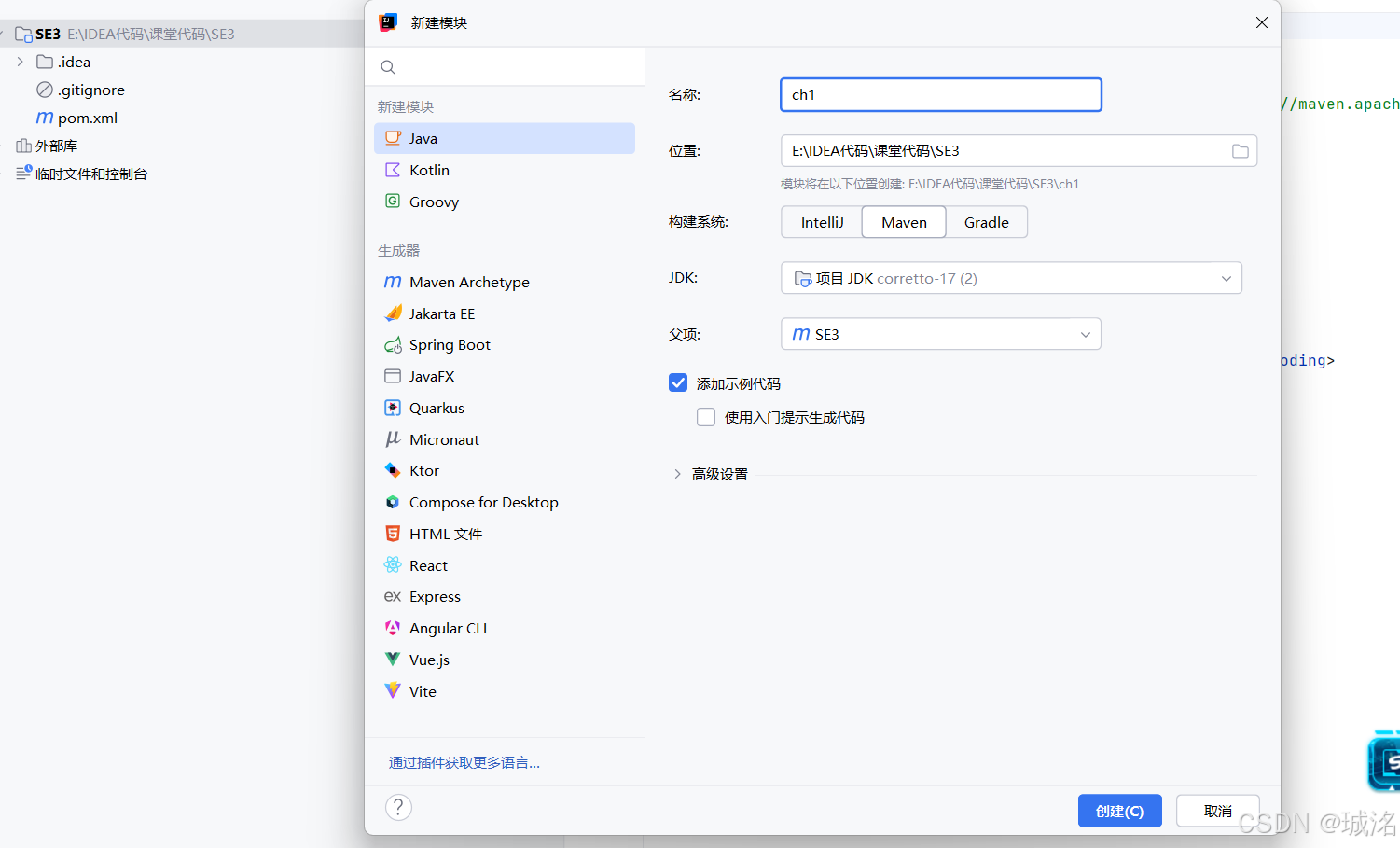The height and width of the screenshot is (848, 1400).
Task: Open help with question mark icon
Action: (398, 807)
